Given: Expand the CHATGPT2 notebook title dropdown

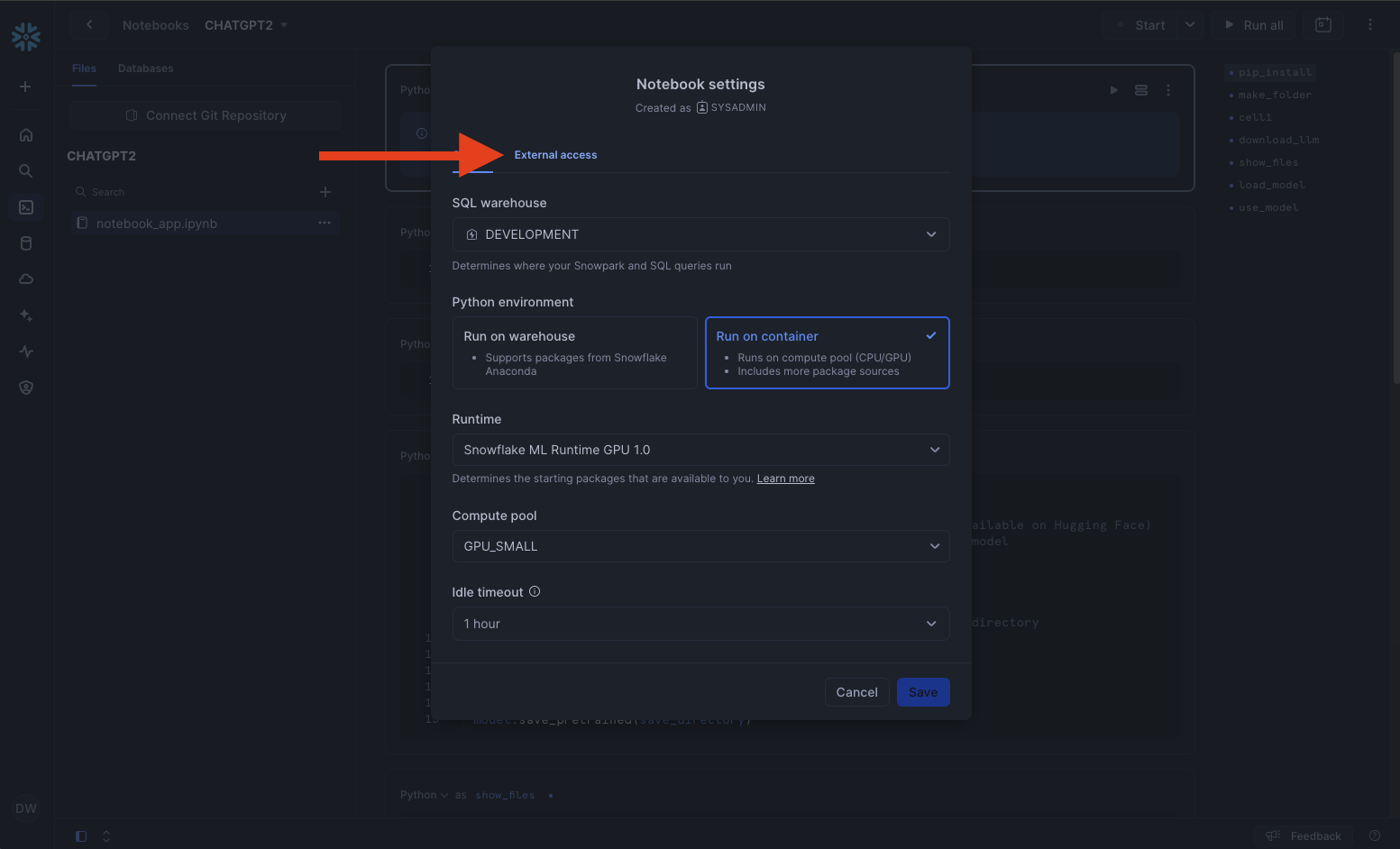Looking at the screenshot, I should pyautogui.click(x=284, y=25).
